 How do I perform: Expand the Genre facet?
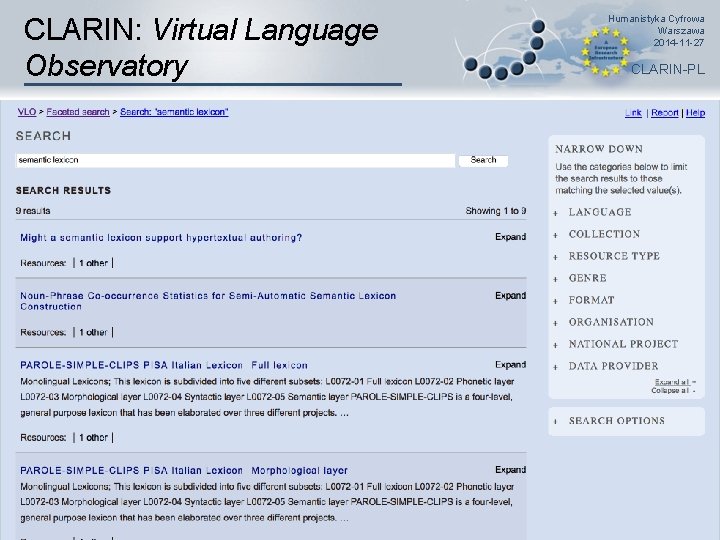point(587,278)
